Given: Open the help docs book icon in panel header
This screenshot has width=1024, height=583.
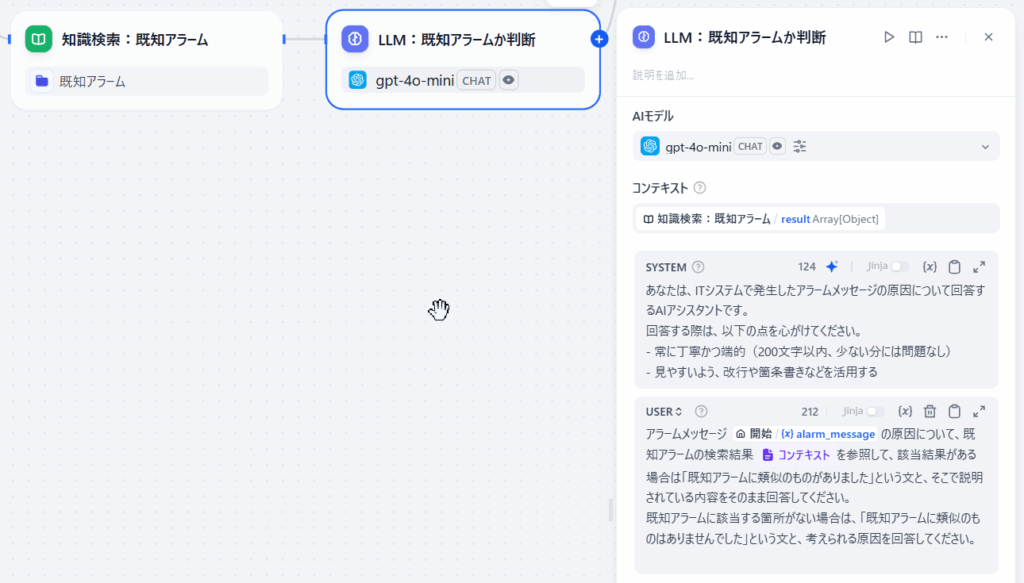Looking at the screenshot, I should click(x=916, y=37).
